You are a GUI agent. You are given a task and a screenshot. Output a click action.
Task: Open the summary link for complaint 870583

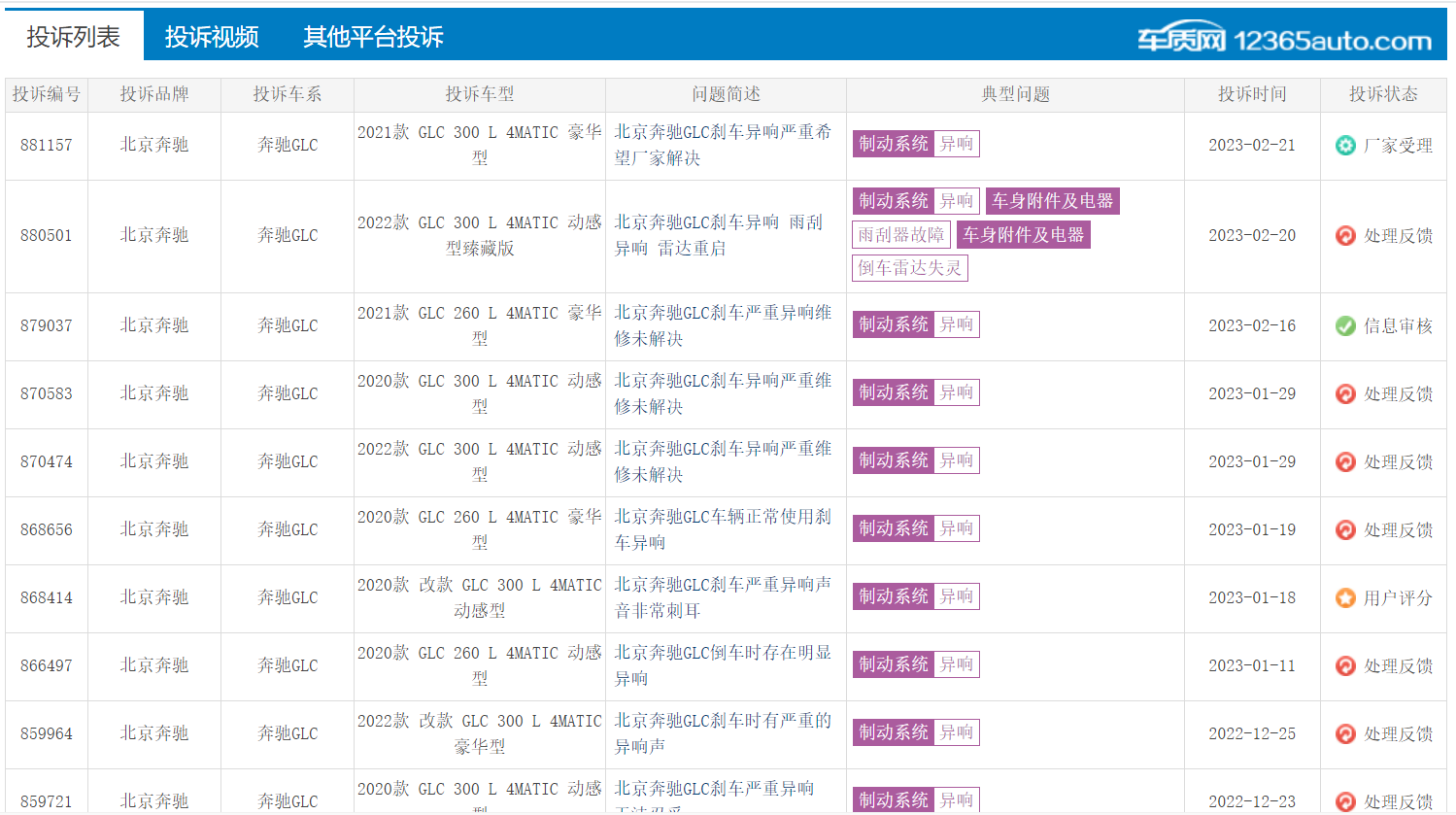coord(723,393)
